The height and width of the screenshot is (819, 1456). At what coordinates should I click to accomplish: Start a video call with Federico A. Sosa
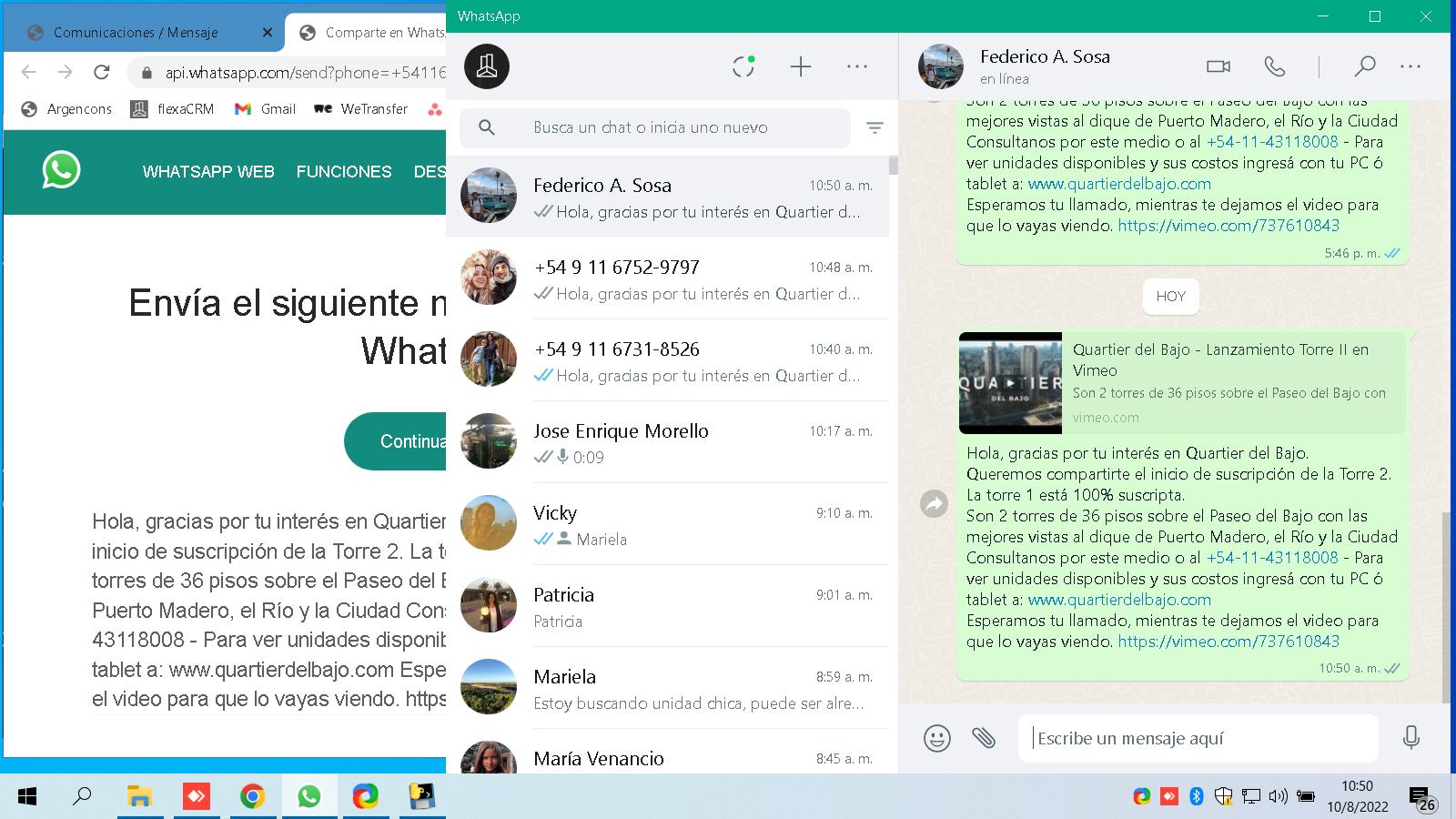1218,66
